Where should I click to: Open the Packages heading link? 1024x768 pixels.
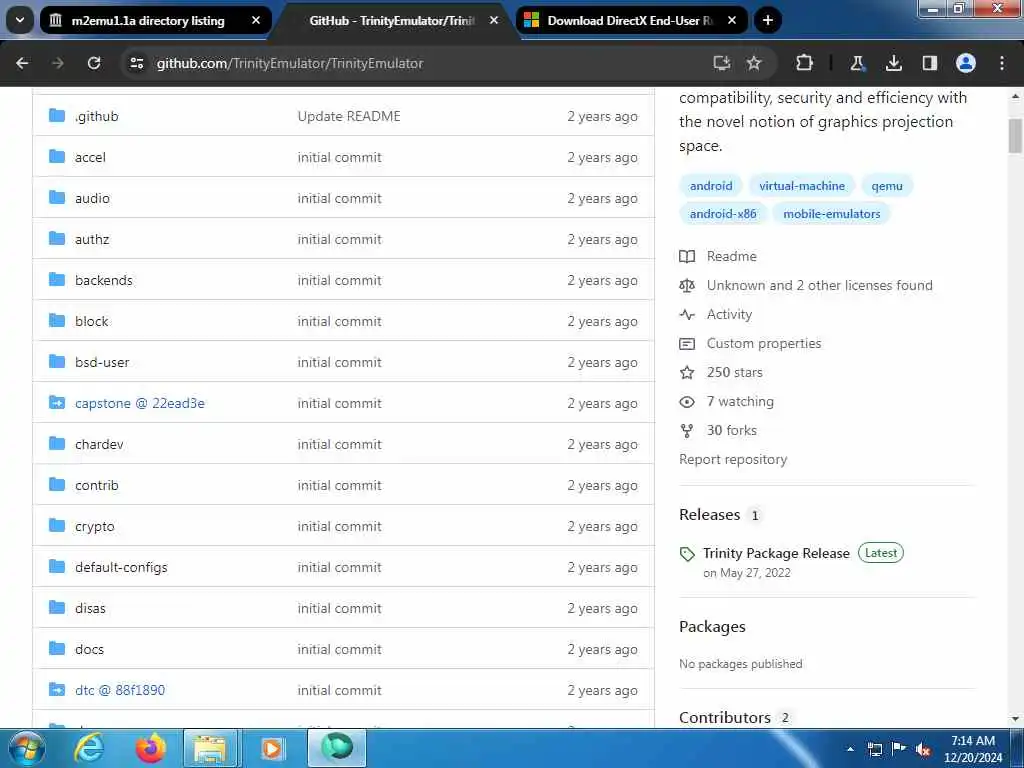(712, 627)
